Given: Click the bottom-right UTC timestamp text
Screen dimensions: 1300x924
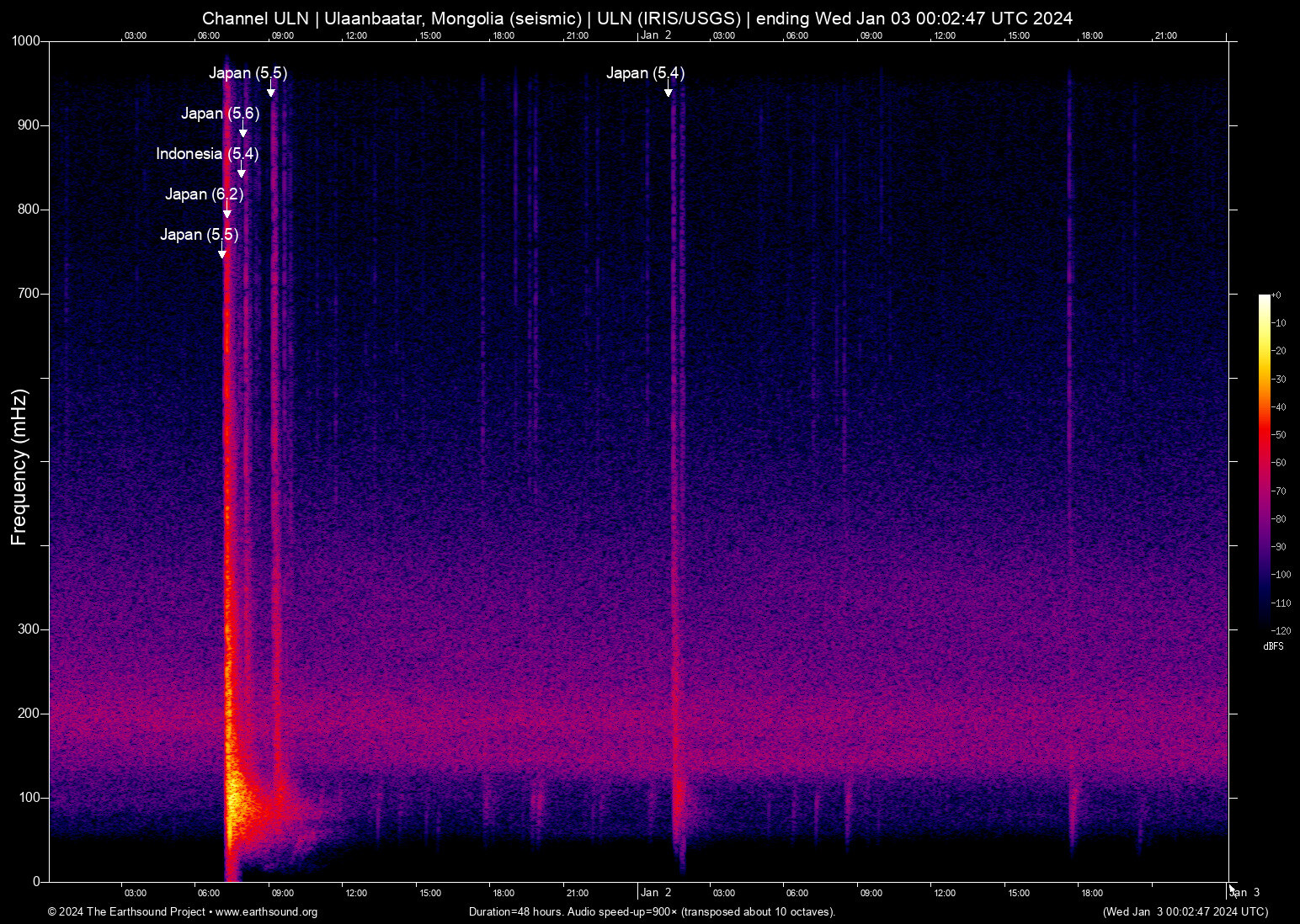Looking at the screenshot, I should (x=1185, y=912).
